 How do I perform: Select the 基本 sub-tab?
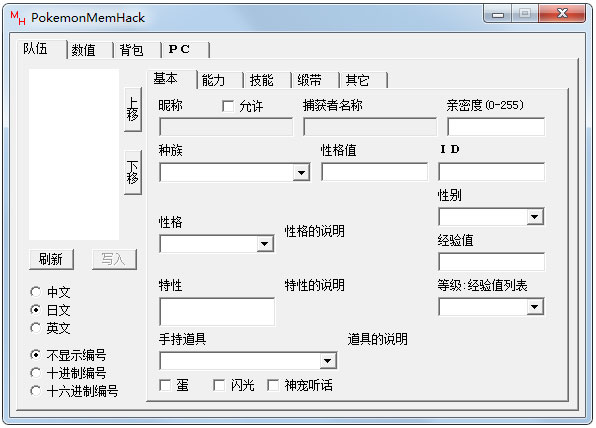tap(172, 79)
